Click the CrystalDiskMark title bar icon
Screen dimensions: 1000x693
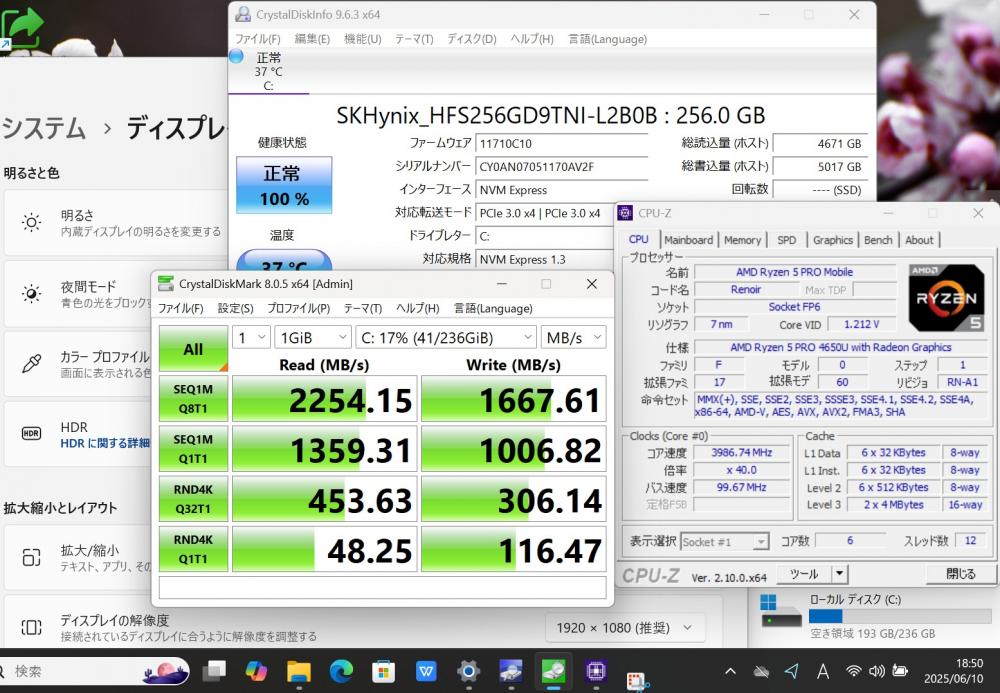pos(166,284)
